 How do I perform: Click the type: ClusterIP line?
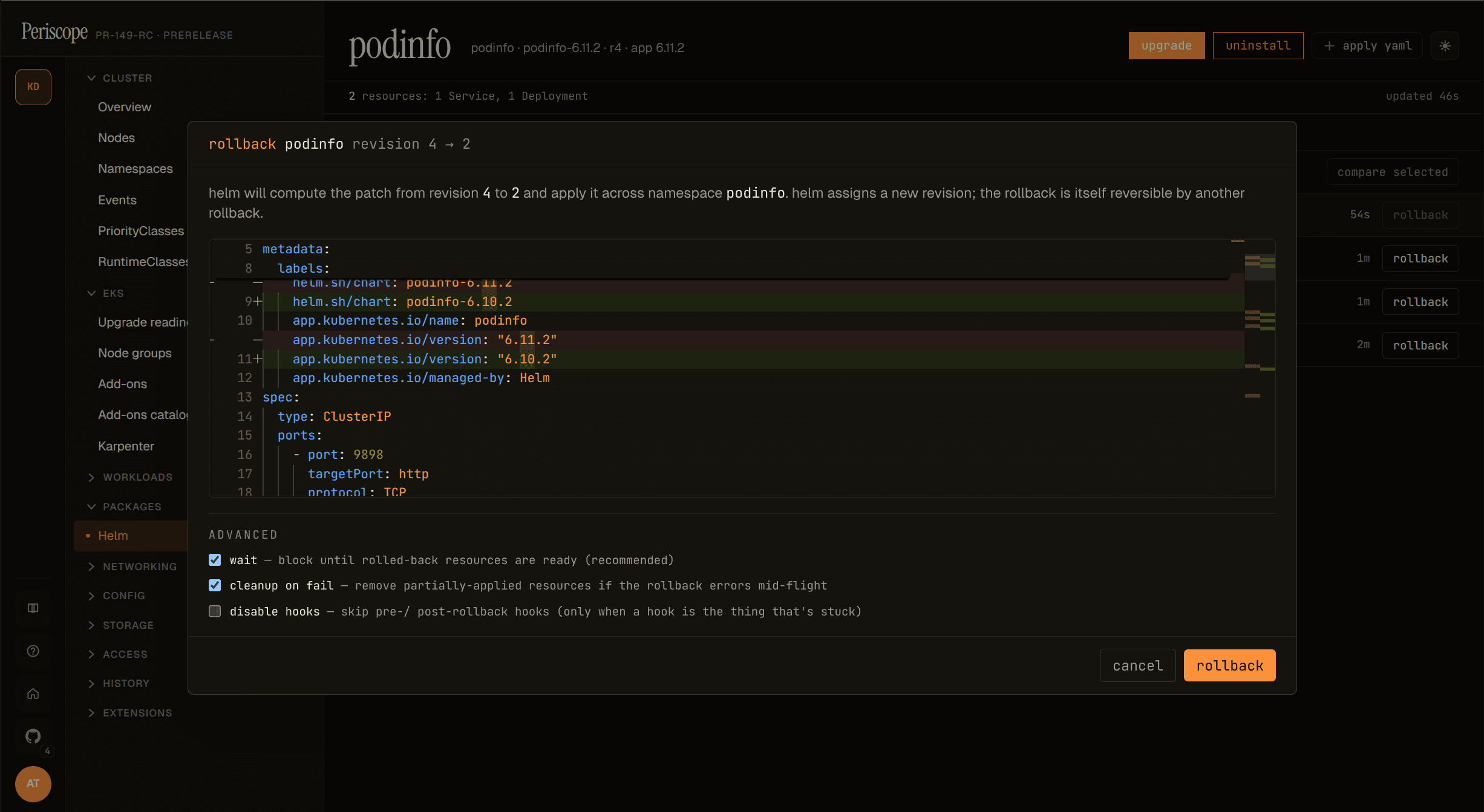[x=334, y=417]
